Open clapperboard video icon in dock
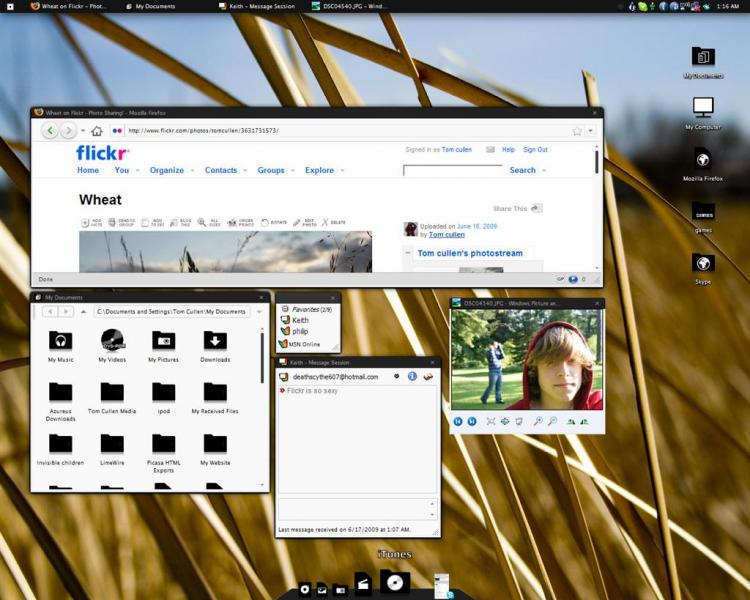 (363, 585)
